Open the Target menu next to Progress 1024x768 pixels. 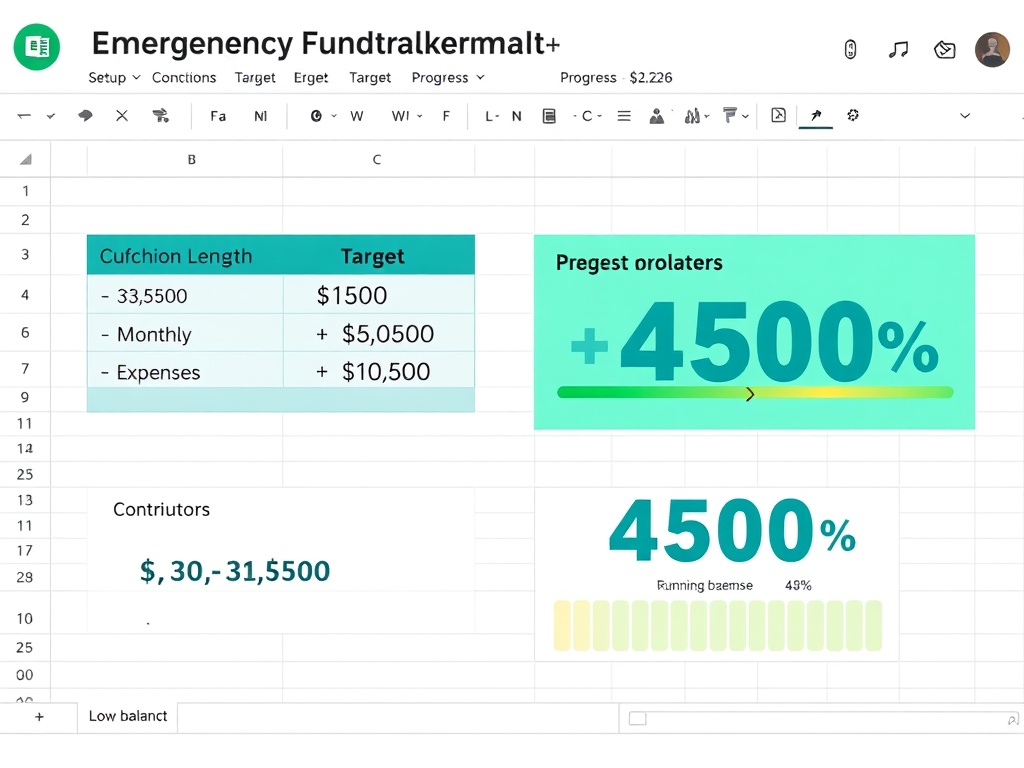point(370,78)
